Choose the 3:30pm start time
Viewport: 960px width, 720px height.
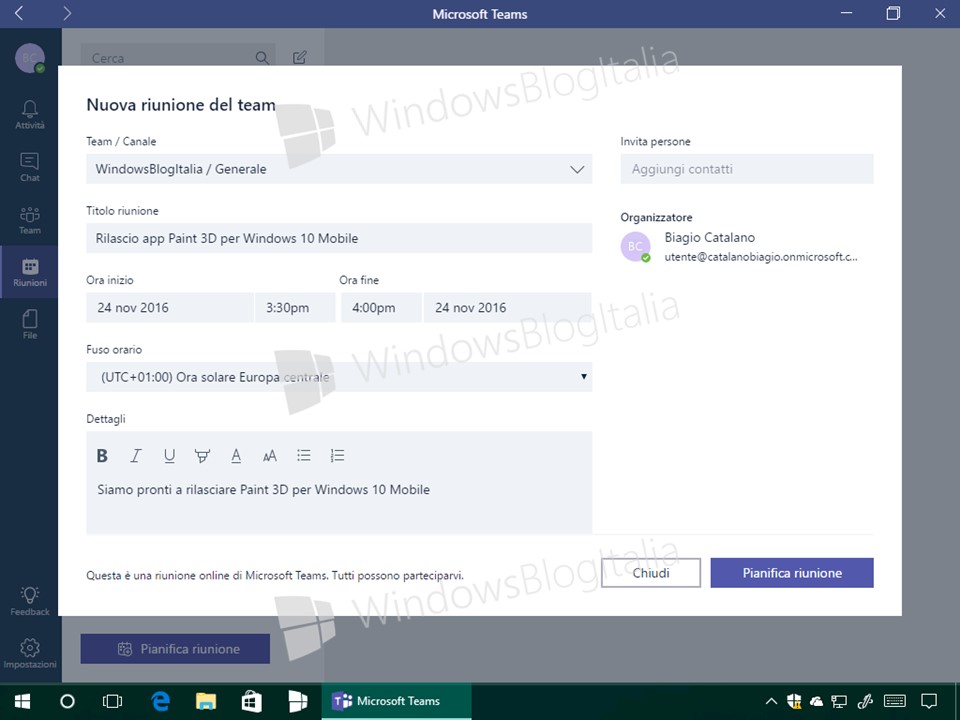tap(295, 307)
